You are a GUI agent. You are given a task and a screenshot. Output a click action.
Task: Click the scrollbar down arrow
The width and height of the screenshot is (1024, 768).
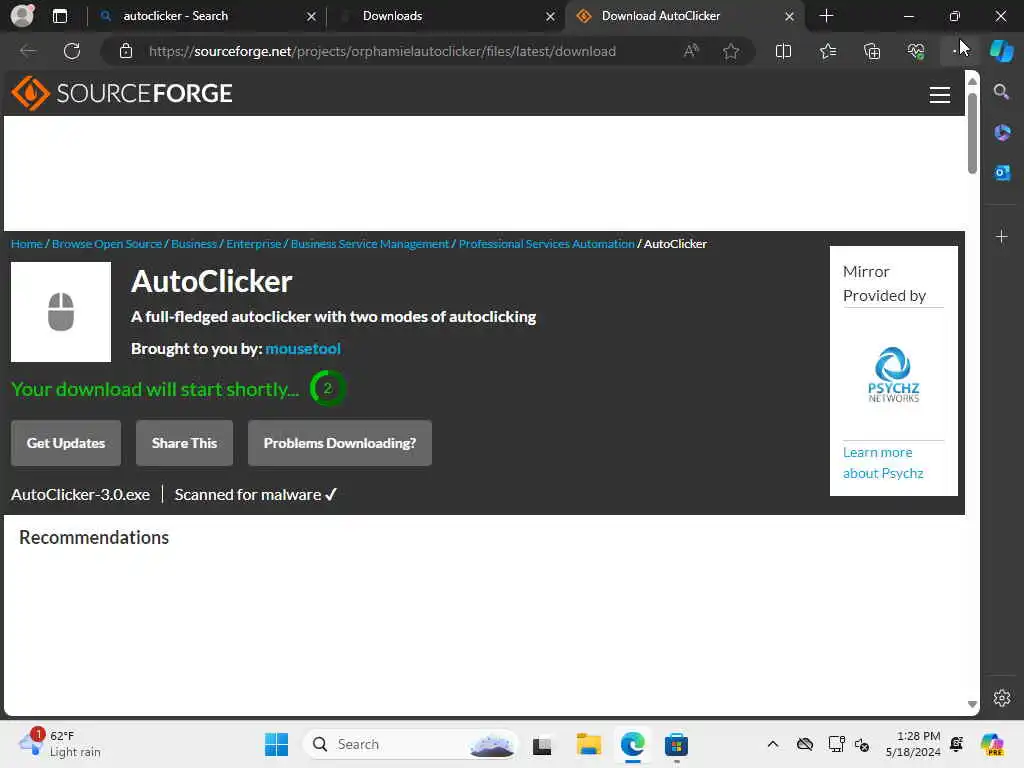[x=972, y=704]
